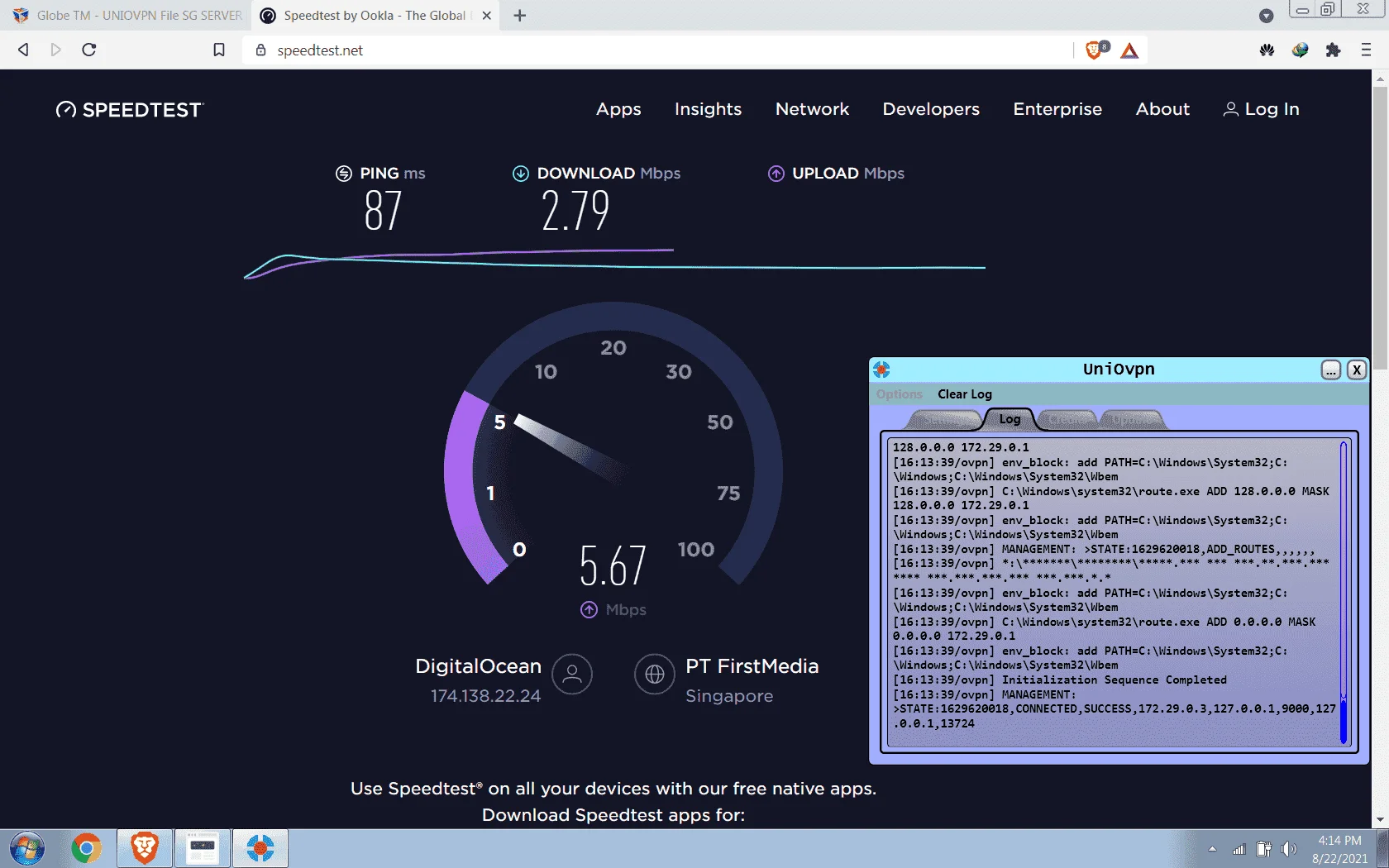
Task: Click the user profile icon beside DigitalOcean
Action: 572,675
